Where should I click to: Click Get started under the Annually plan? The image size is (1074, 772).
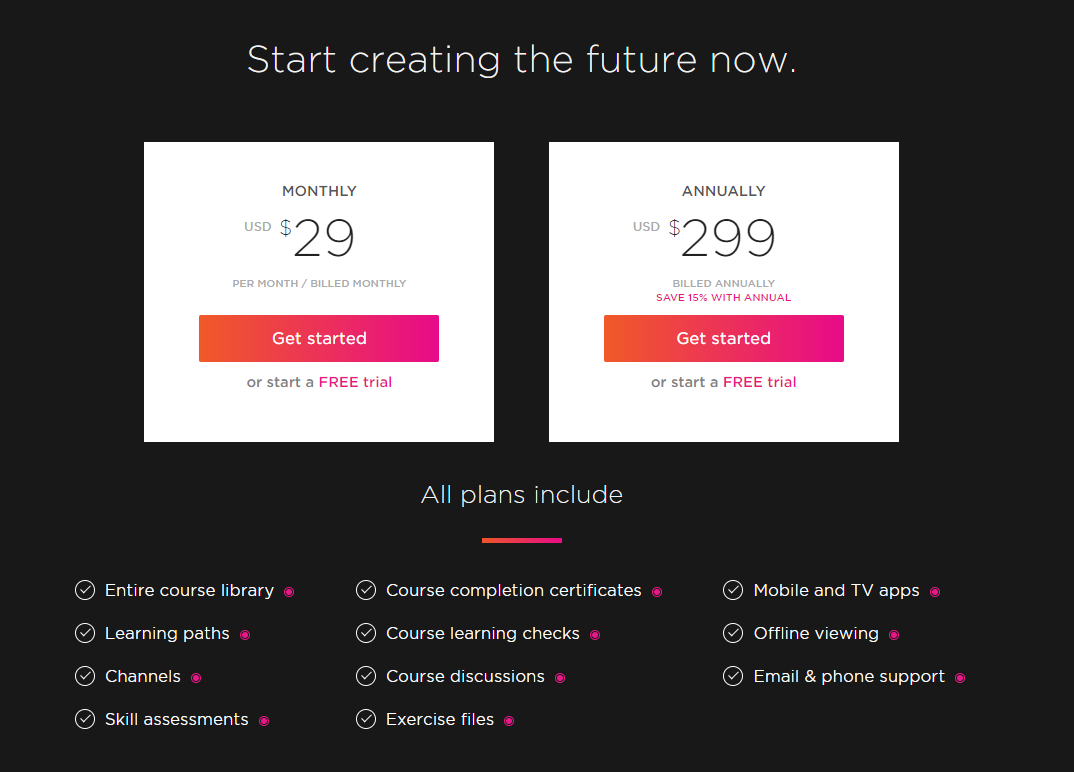tap(723, 338)
